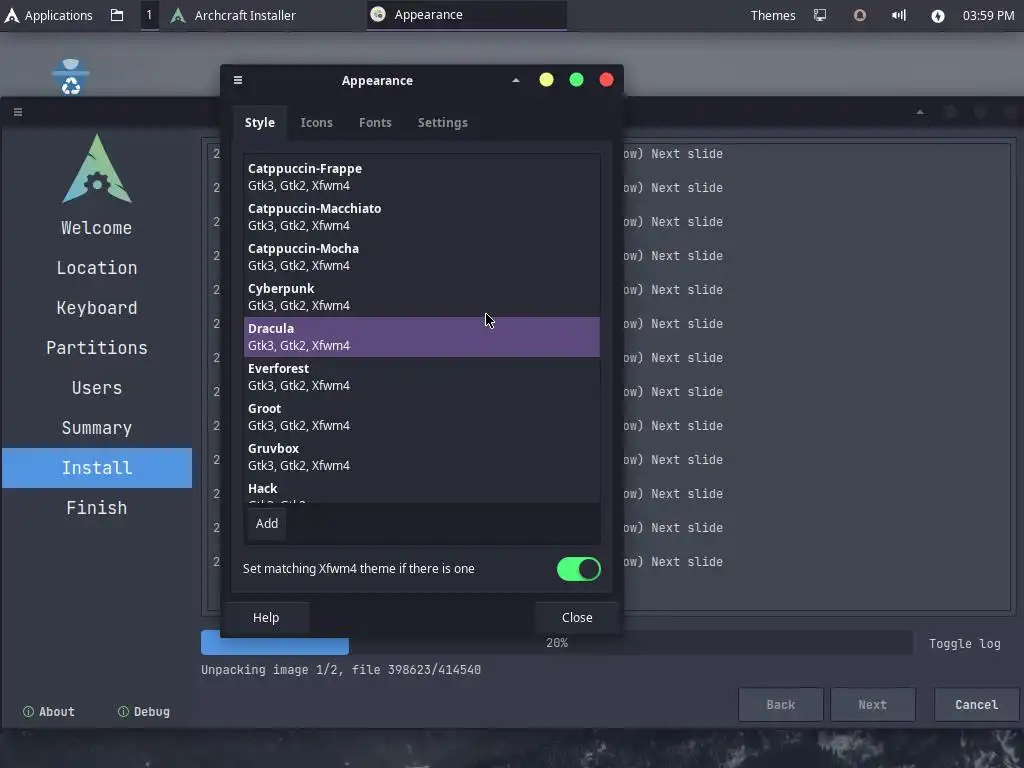Switch to the Style tab
Image resolution: width=1024 pixels, height=768 pixels.
(260, 123)
